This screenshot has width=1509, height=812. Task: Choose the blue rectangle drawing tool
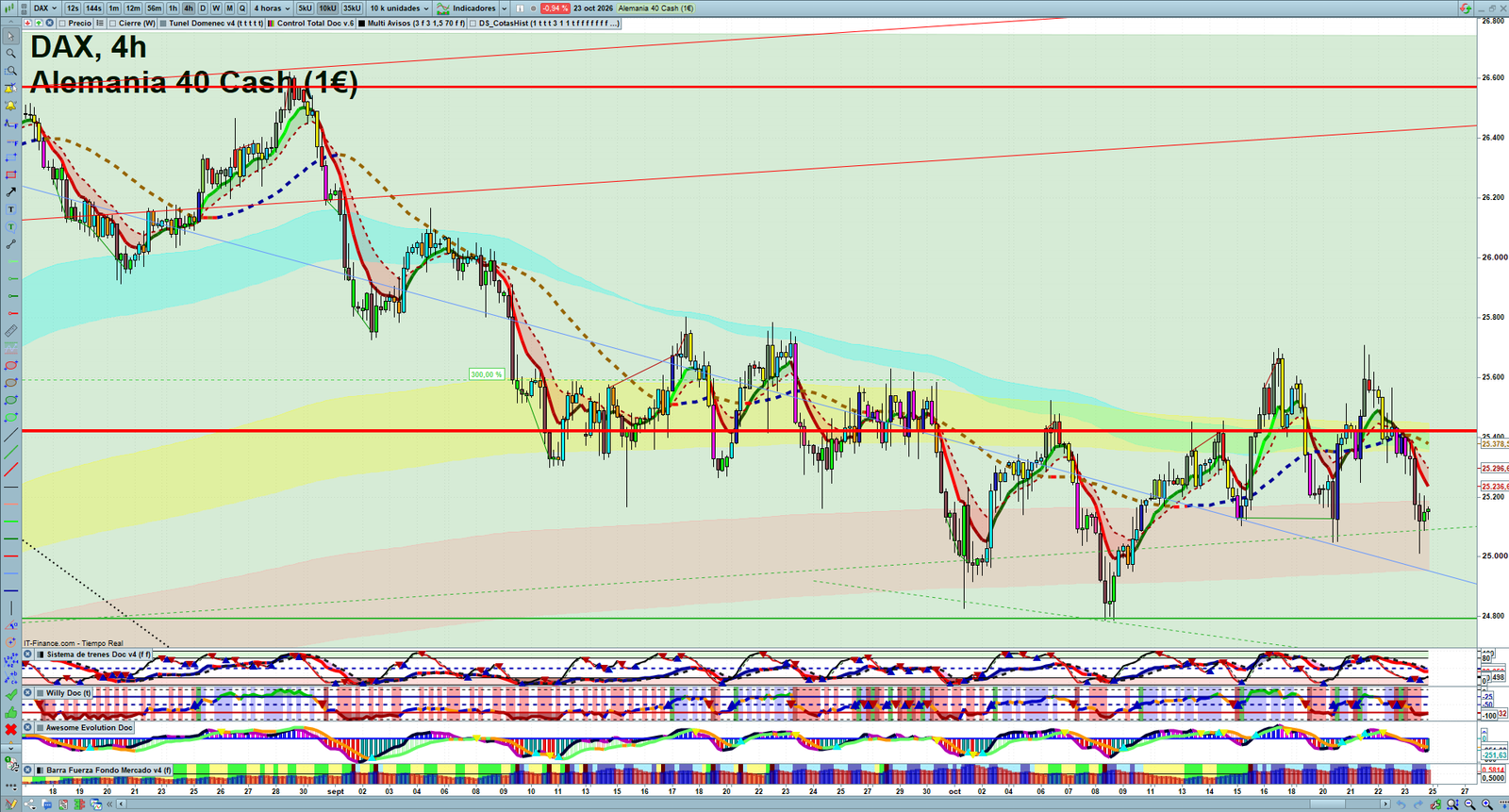tap(10, 157)
